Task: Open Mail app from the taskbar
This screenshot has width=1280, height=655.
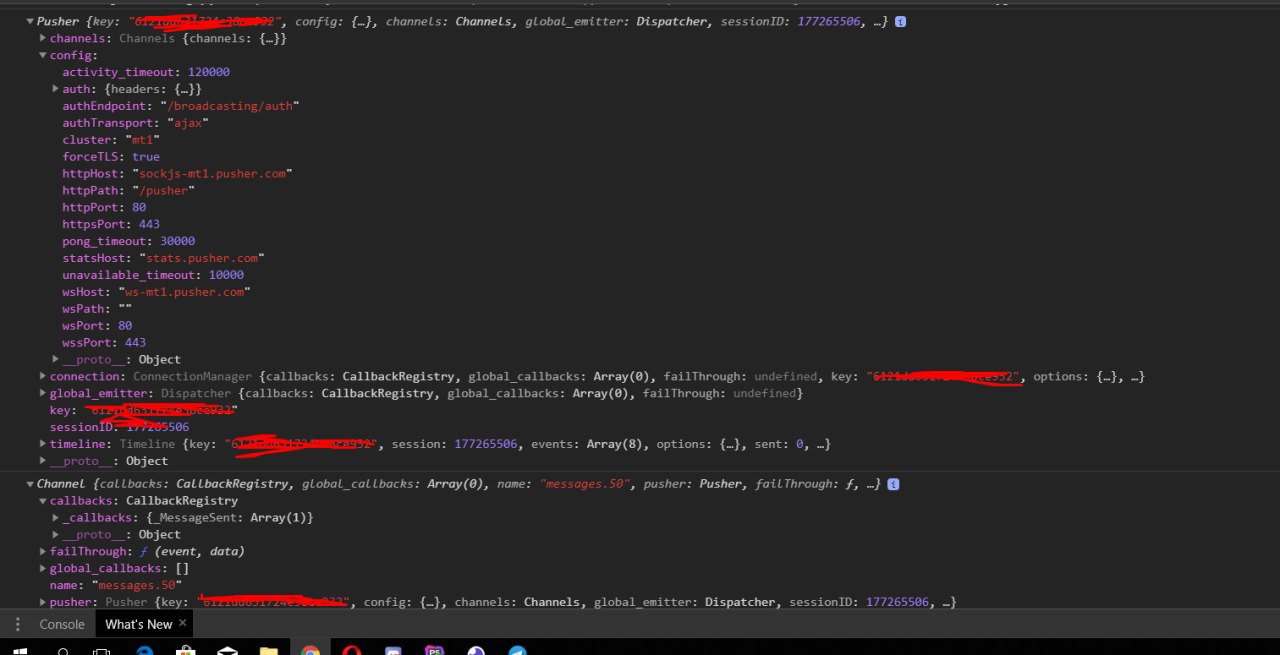Action: pos(227,651)
